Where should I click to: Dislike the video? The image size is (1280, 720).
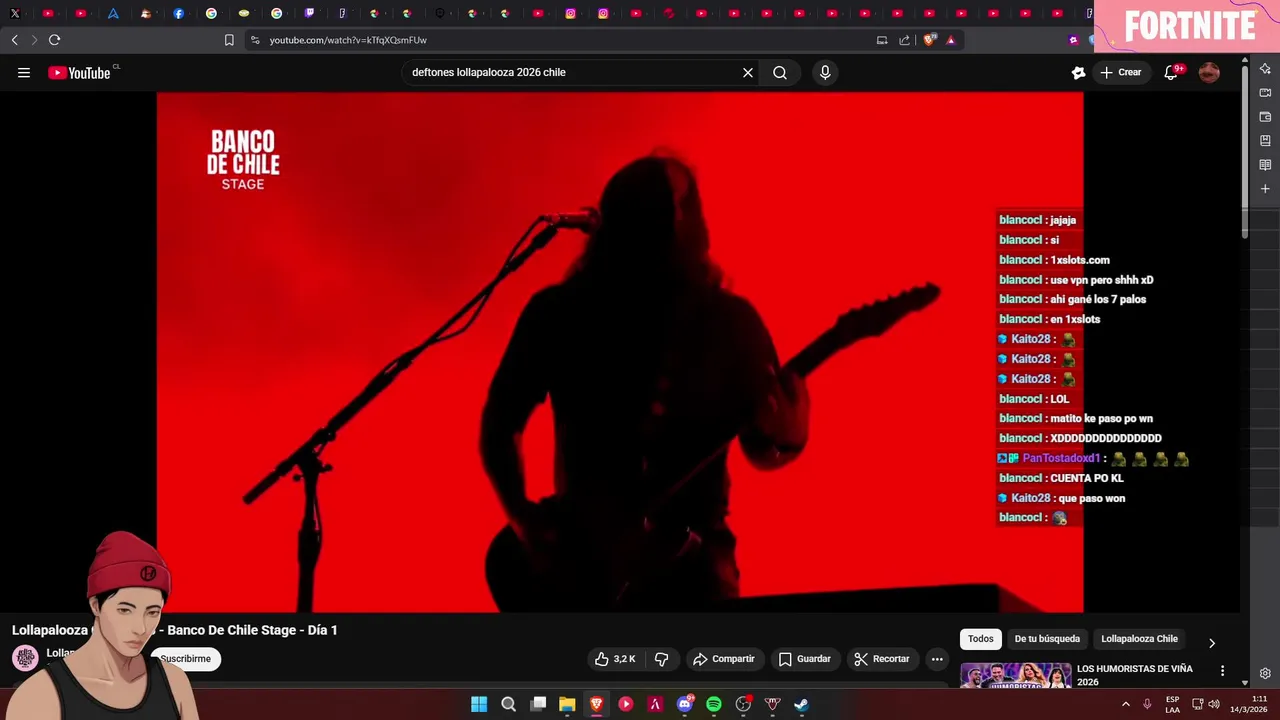[661, 659]
